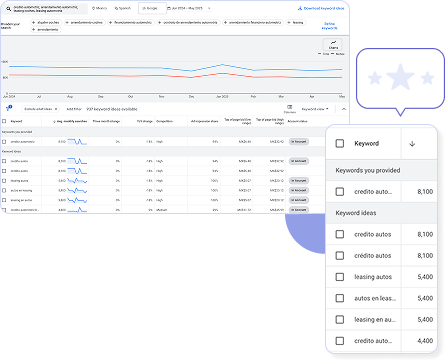The image size is (446, 362).
Task: Click the download icon beside Download keyword ideas
Action: (300, 8)
